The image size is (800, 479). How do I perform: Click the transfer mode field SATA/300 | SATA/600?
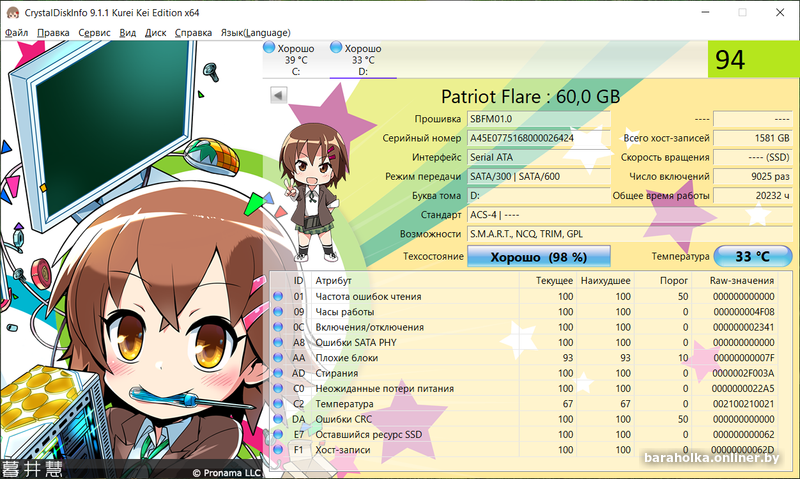click(539, 177)
